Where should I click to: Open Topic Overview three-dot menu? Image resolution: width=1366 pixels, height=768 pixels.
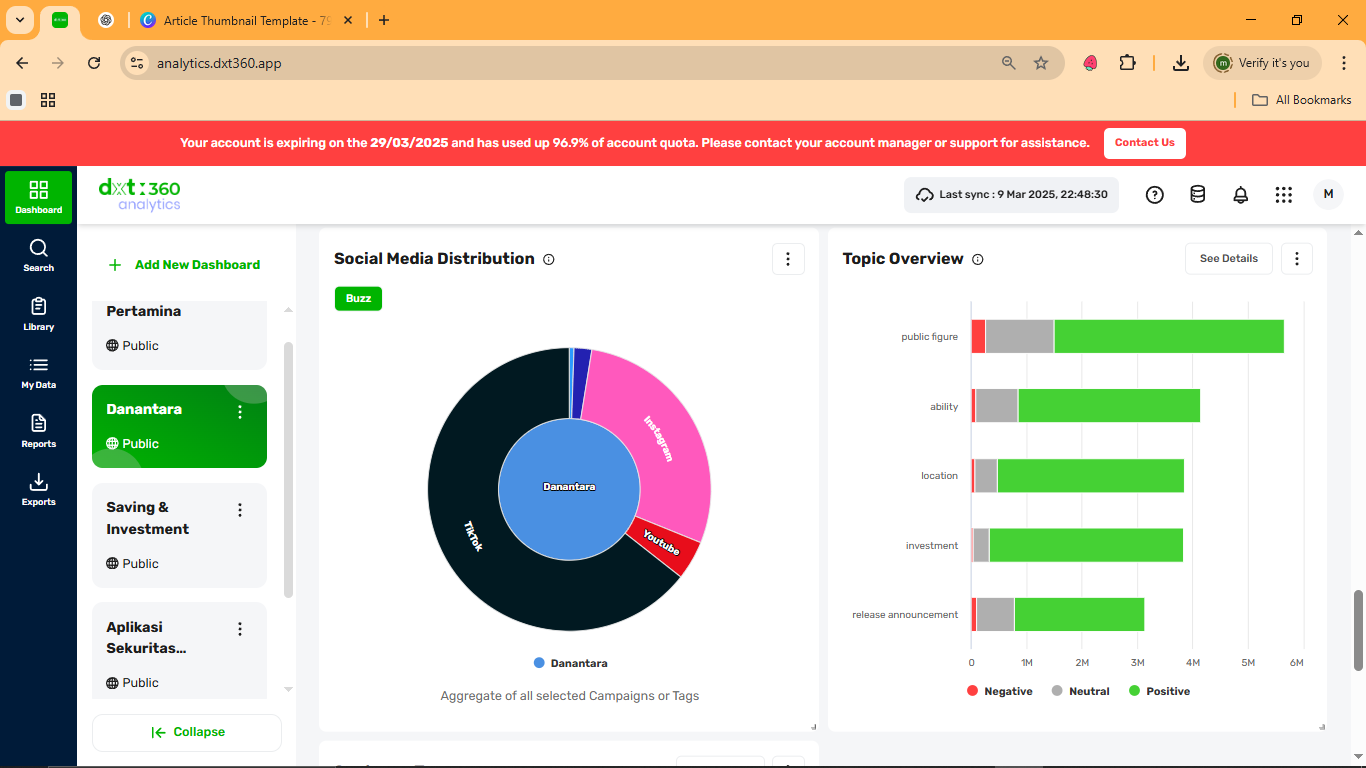pos(1296,259)
